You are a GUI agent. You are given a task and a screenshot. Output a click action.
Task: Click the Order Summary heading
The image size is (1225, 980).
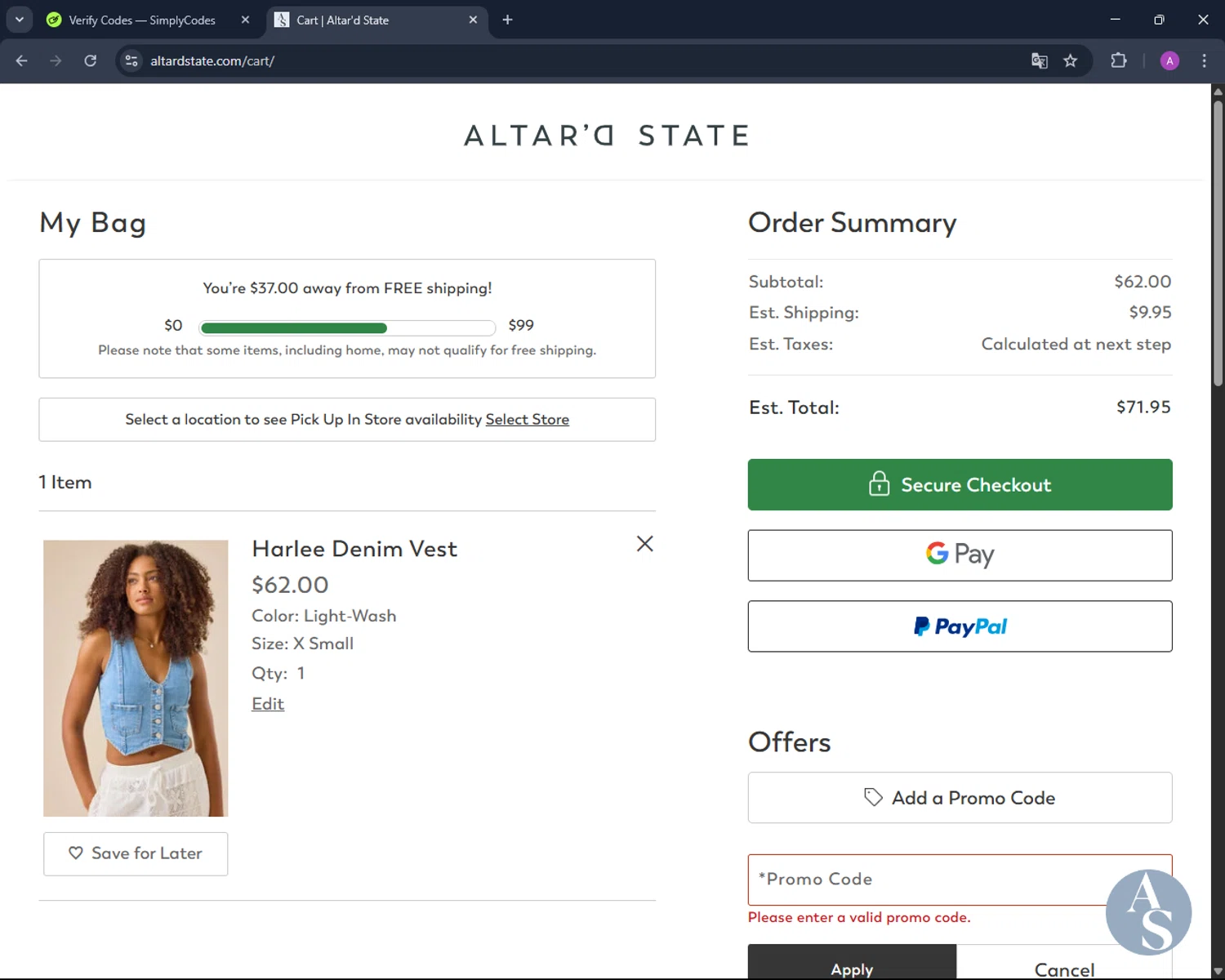tap(852, 223)
